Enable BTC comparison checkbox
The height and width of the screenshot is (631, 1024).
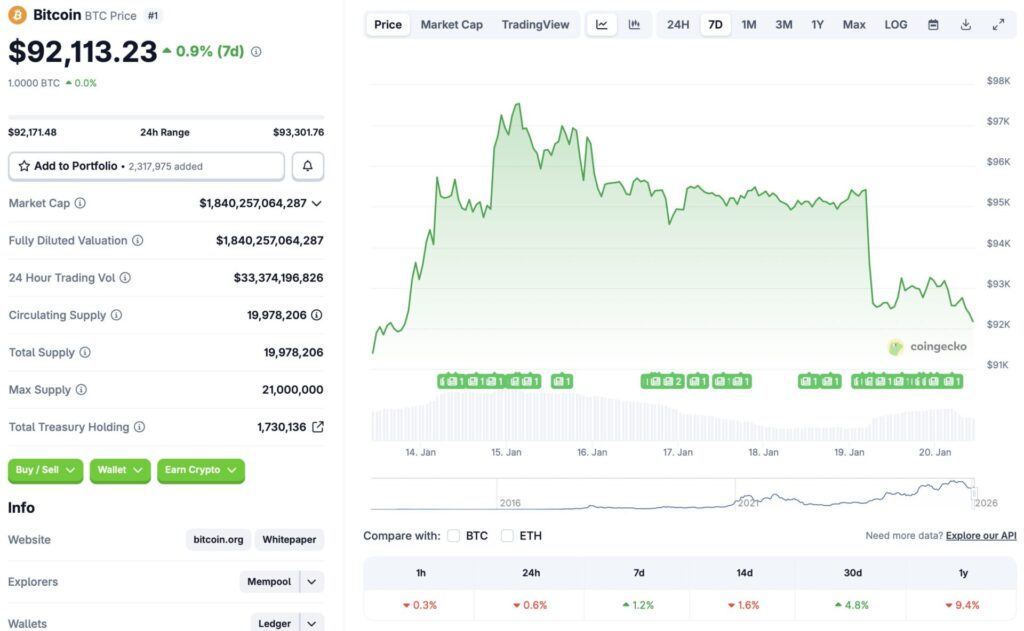coord(454,535)
